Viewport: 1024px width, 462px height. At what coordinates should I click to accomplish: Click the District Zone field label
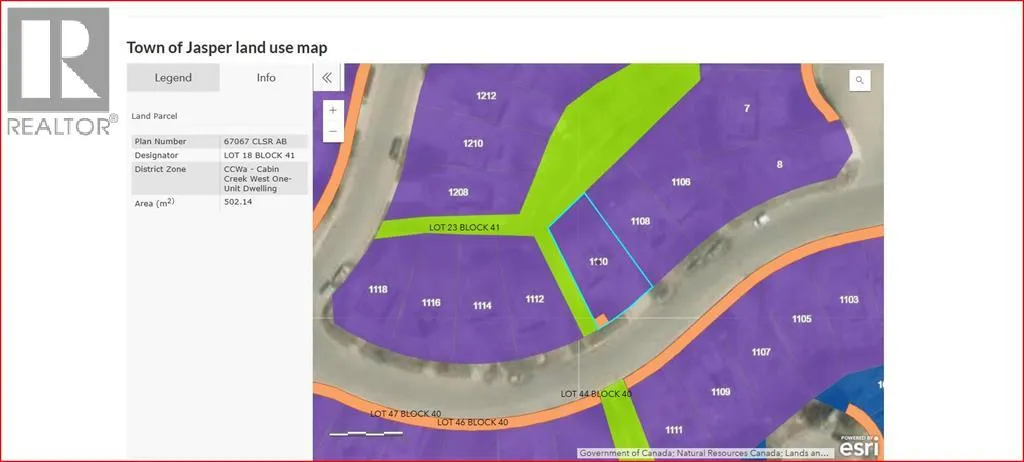(160, 169)
